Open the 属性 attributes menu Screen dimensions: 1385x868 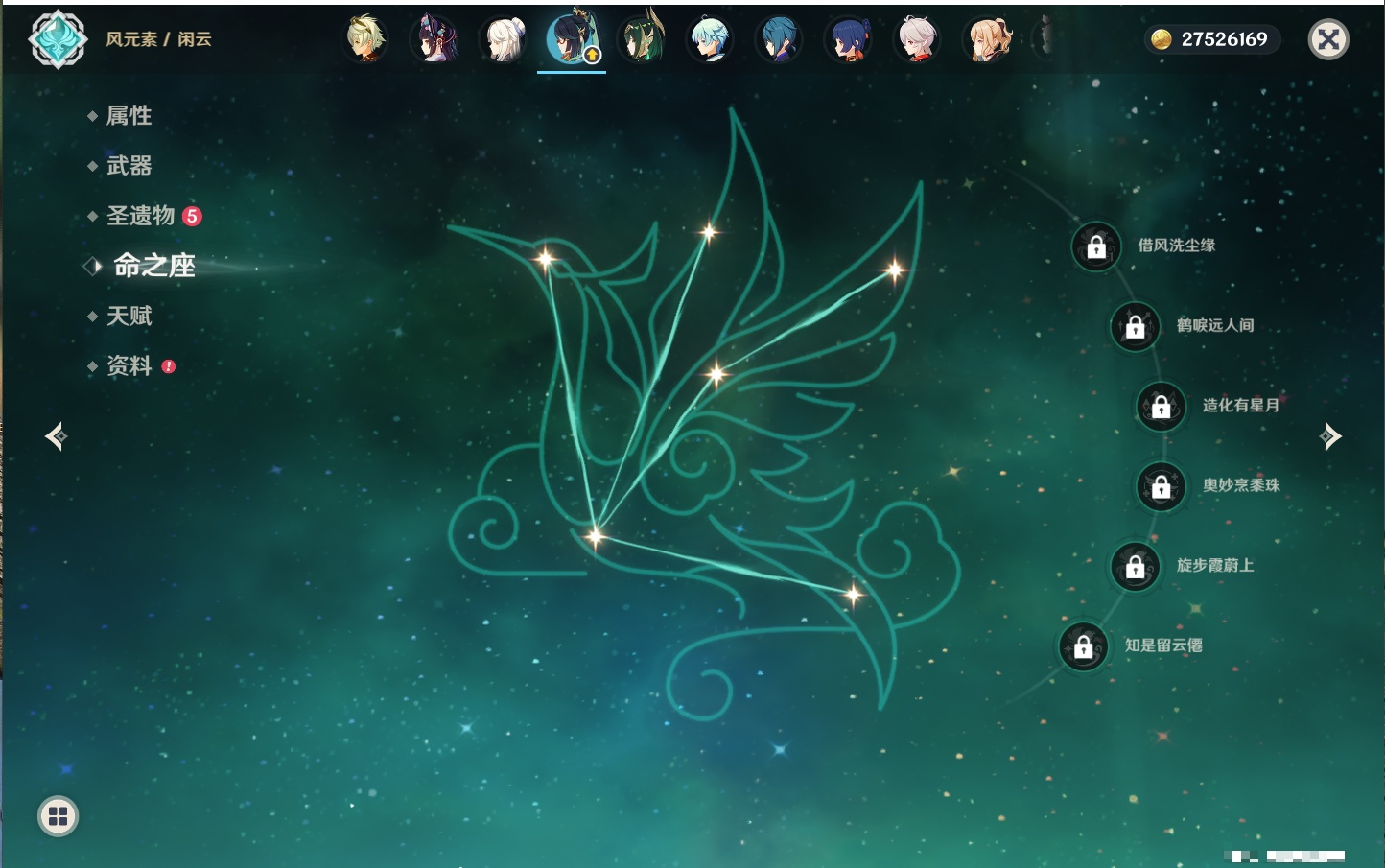coord(129,116)
